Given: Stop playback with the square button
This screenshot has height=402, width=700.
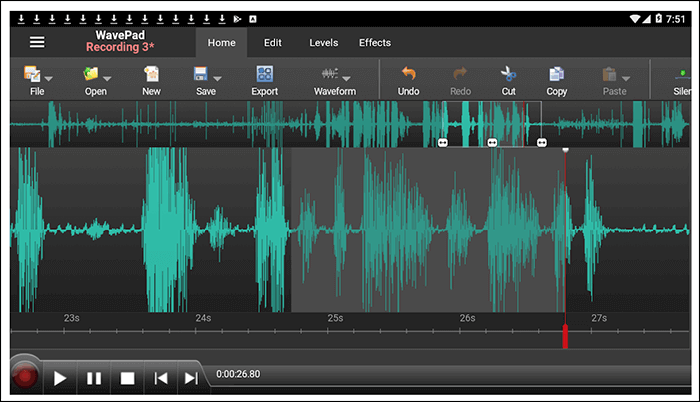Looking at the screenshot, I should click(127, 378).
